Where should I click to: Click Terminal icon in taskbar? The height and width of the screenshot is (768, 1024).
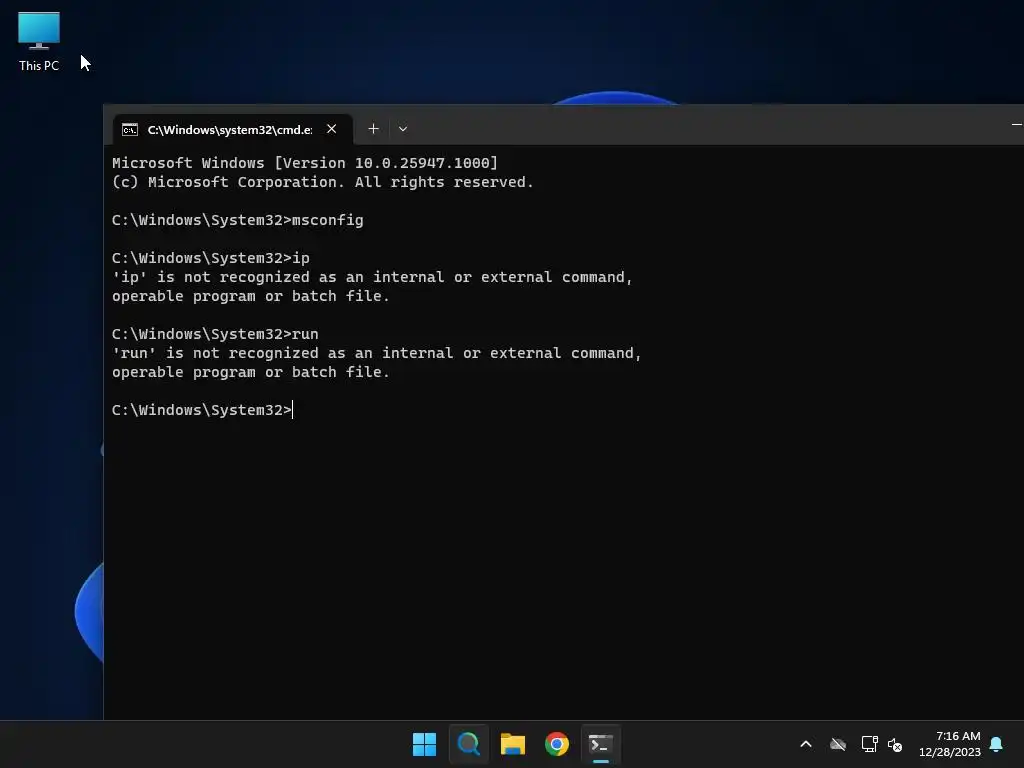tap(601, 744)
